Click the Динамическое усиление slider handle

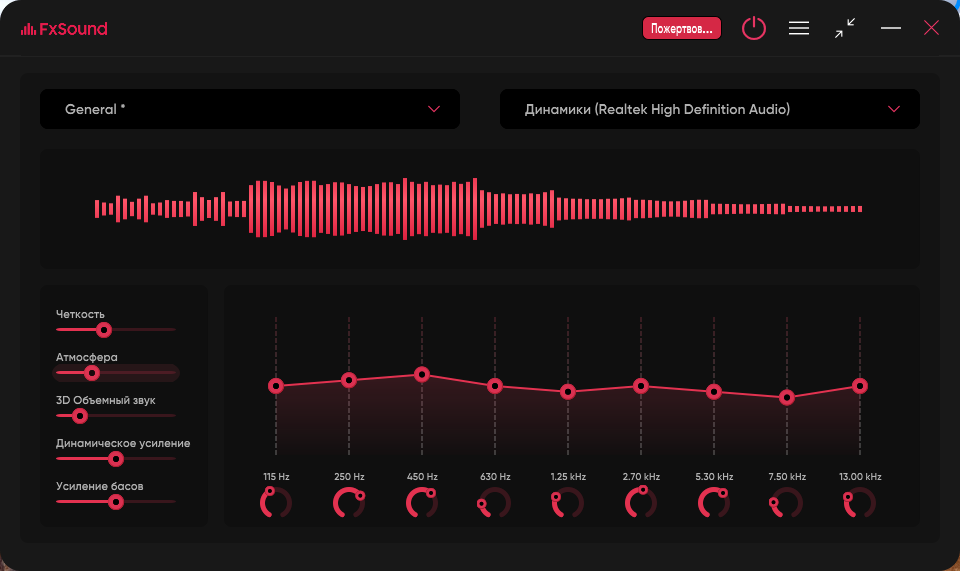point(116,459)
